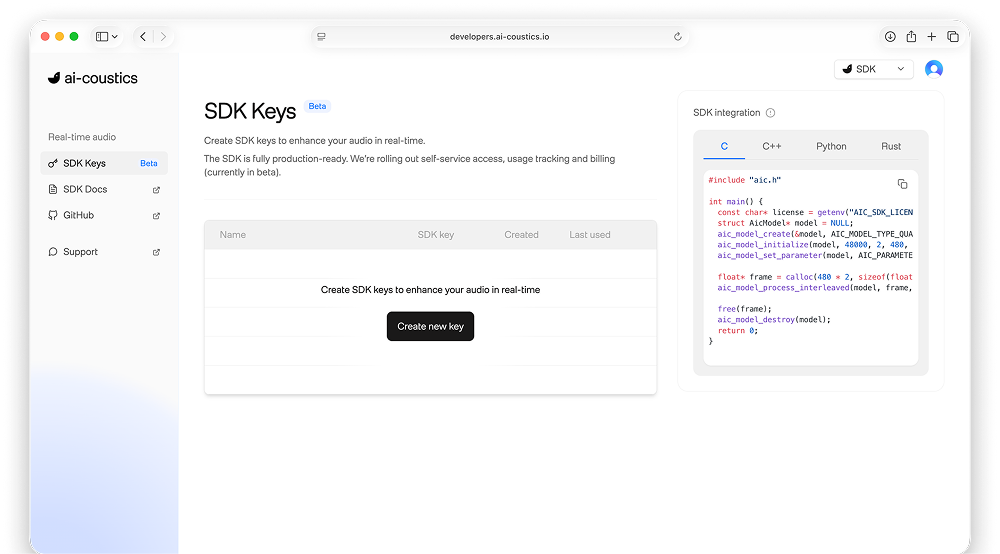The height and width of the screenshot is (554, 1000).
Task: Click Create new key button
Action: (x=430, y=326)
